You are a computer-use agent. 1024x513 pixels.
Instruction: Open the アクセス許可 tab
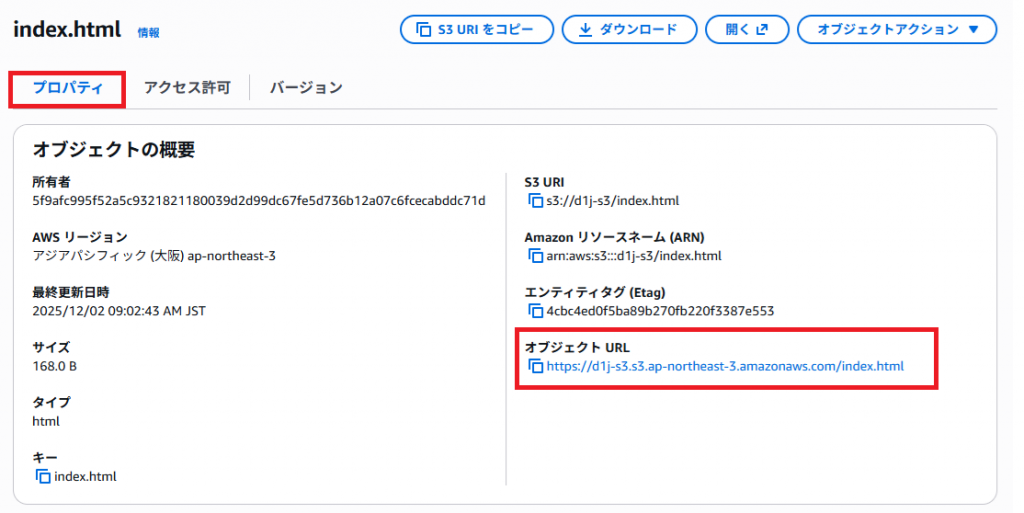[187, 88]
